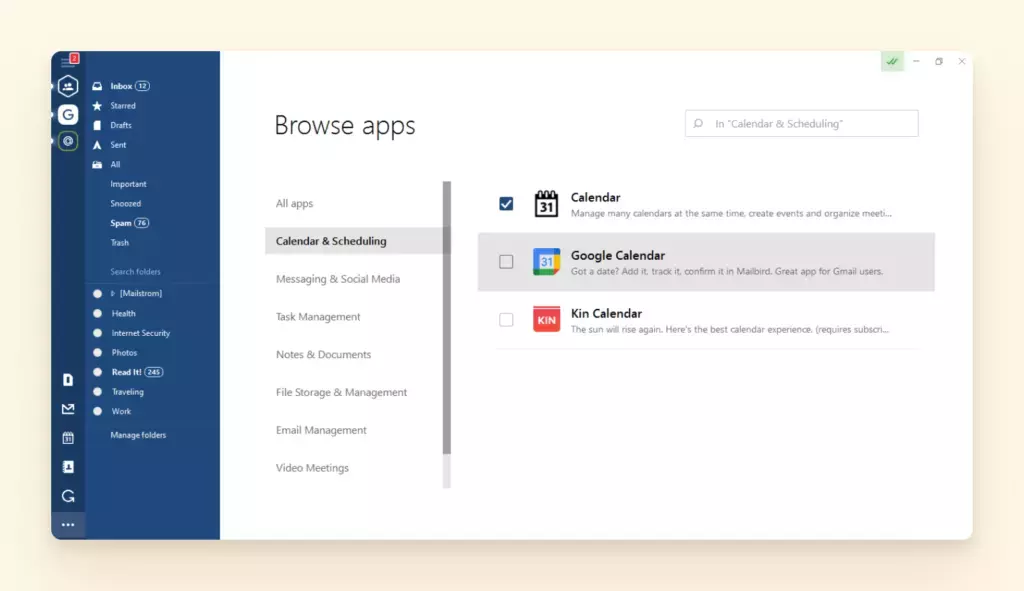Expand the [Mailstrom] folder arrow
Image resolution: width=1024 pixels, height=591 pixels.
point(112,294)
